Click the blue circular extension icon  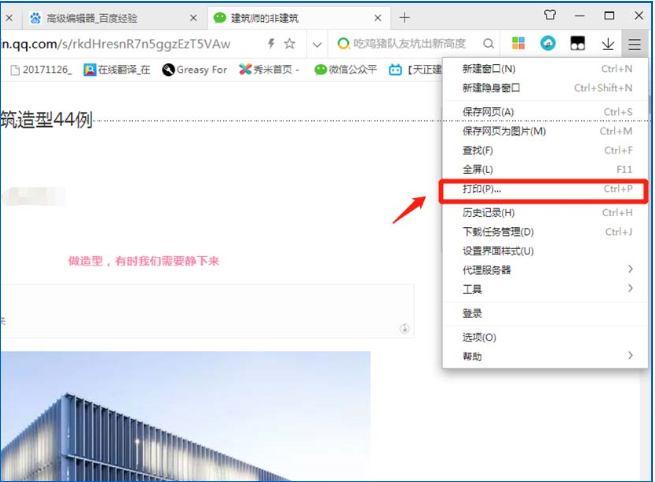click(548, 43)
